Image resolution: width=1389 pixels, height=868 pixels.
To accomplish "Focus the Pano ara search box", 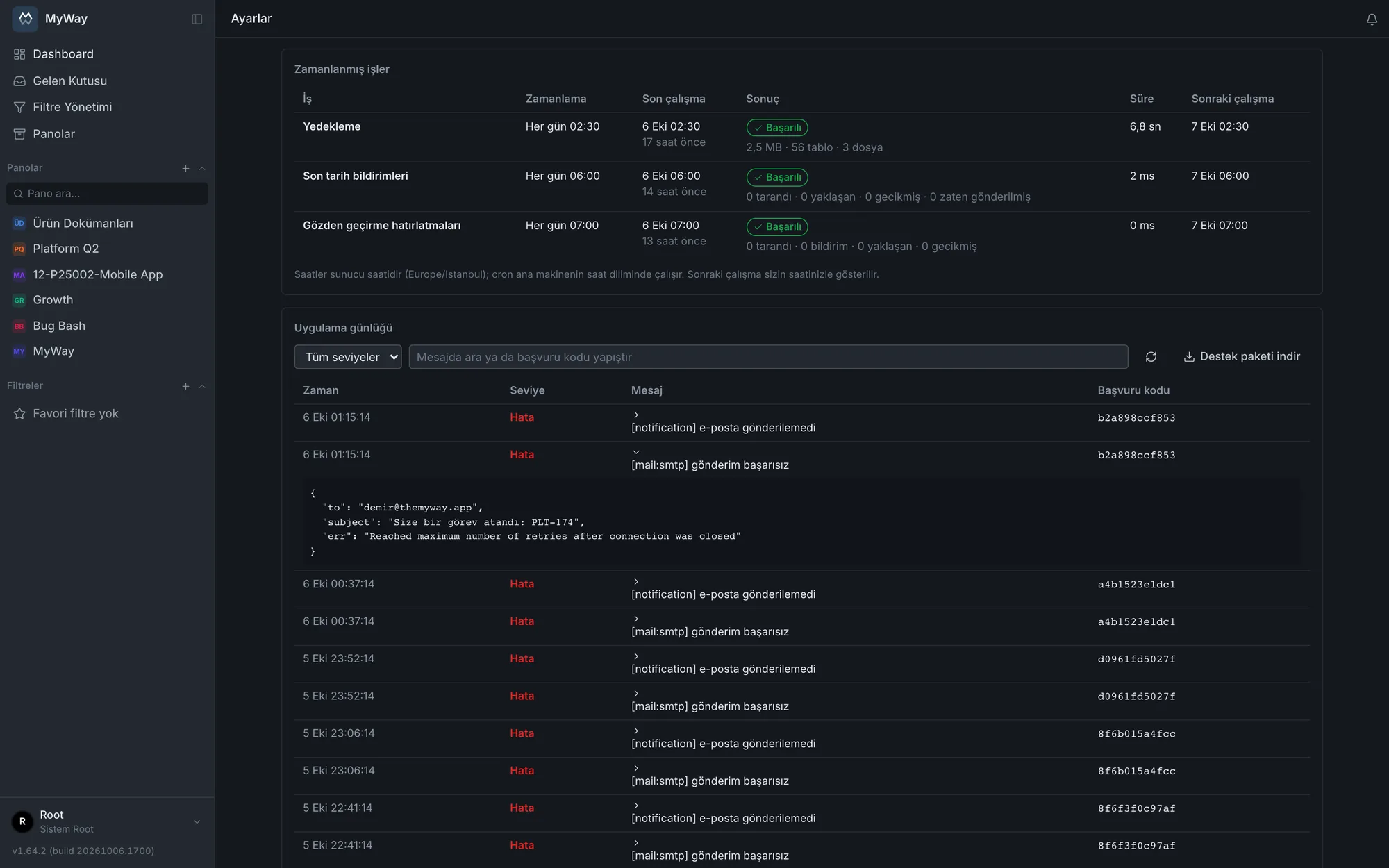I will pyautogui.click(x=107, y=194).
